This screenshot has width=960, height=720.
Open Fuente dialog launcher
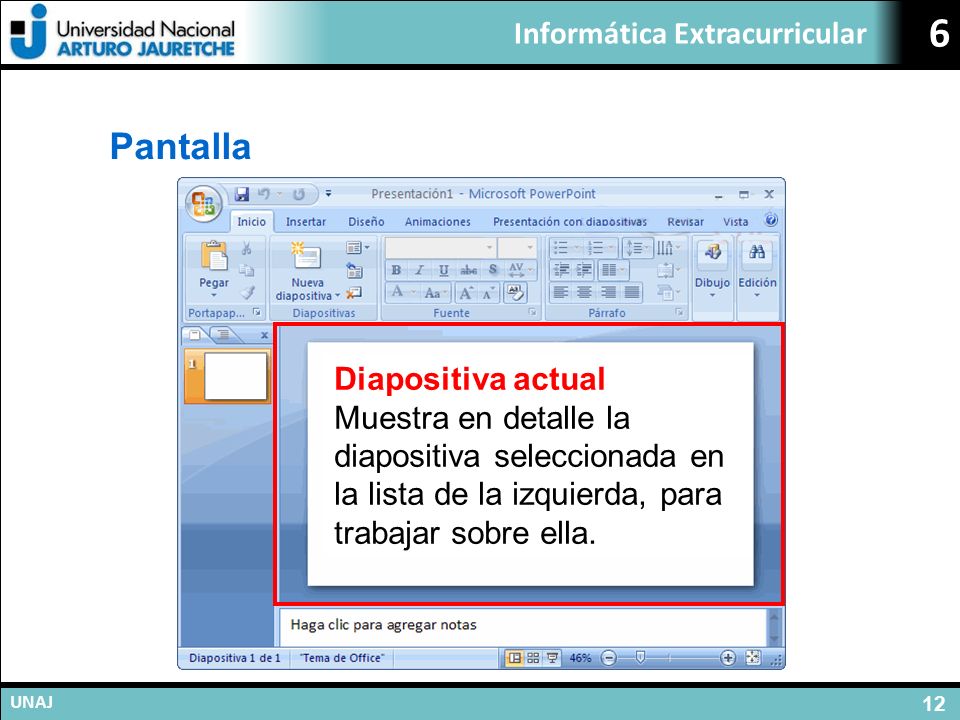(532, 312)
